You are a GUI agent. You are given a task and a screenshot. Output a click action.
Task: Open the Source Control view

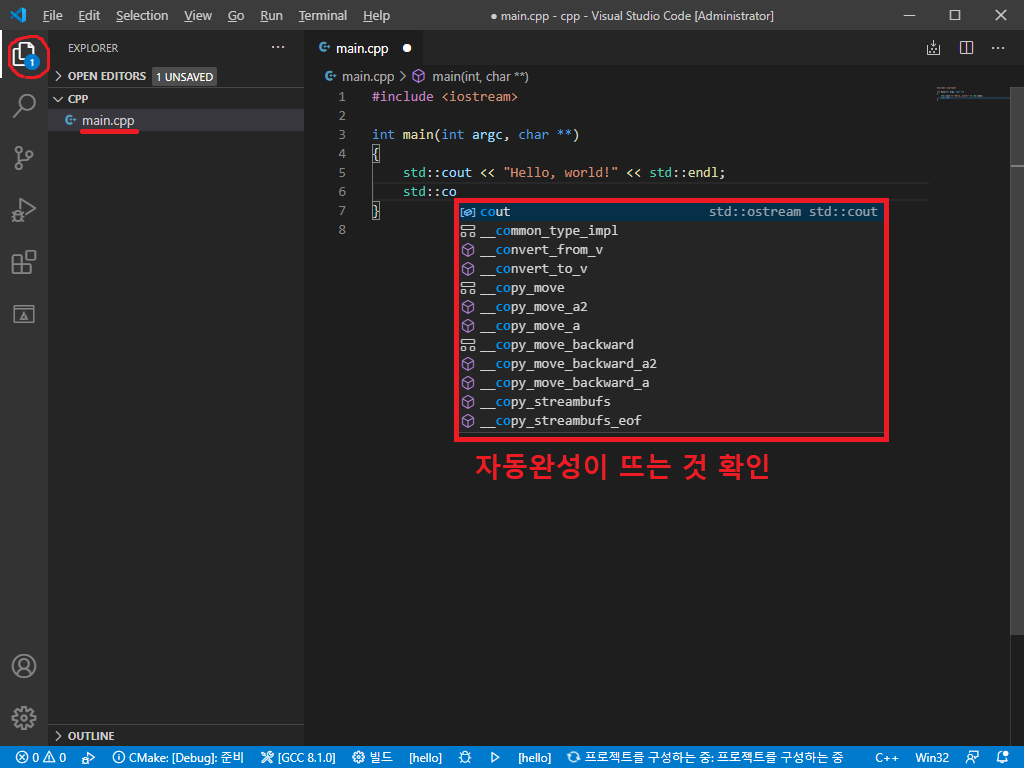pos(24,158)
